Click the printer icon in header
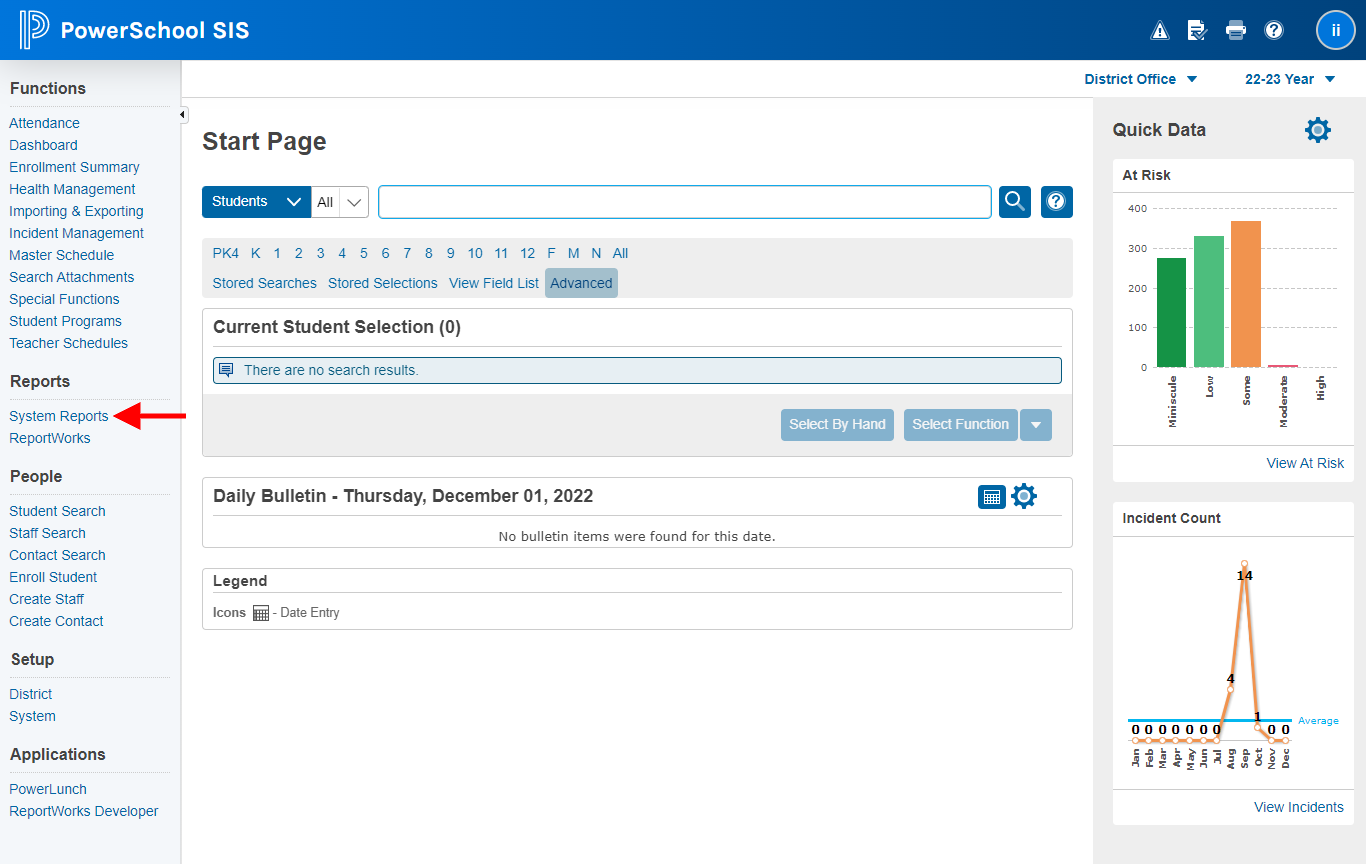This screenshot has height=865, width=1366. (1236, 30)
